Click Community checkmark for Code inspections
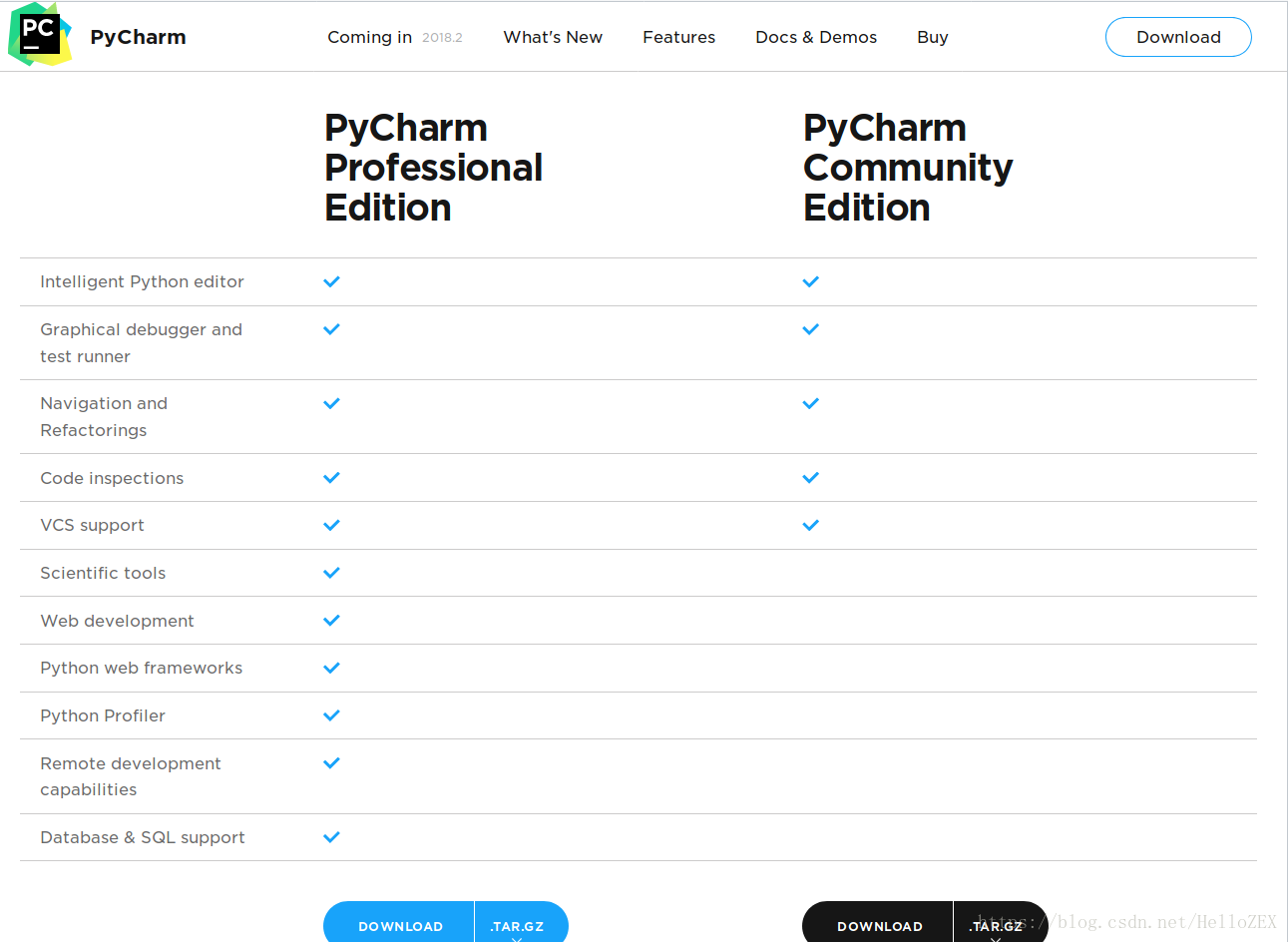Image resolution: width=1288 pixels, height=942 pixels. (x=811, y=478)
